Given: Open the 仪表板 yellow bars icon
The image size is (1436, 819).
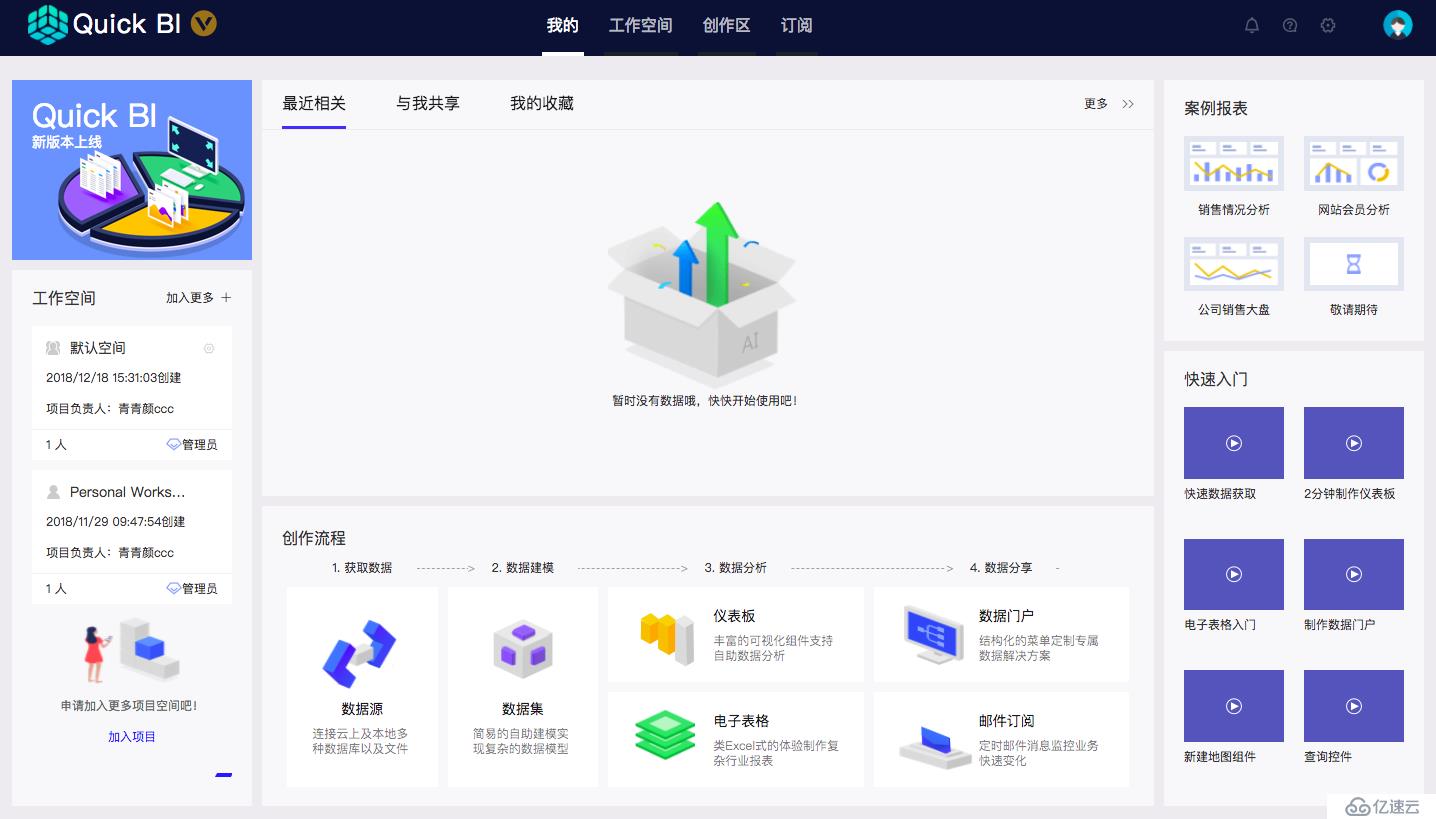Looking at the screenshot, I should pyautogui.click(x=667, y=637).
